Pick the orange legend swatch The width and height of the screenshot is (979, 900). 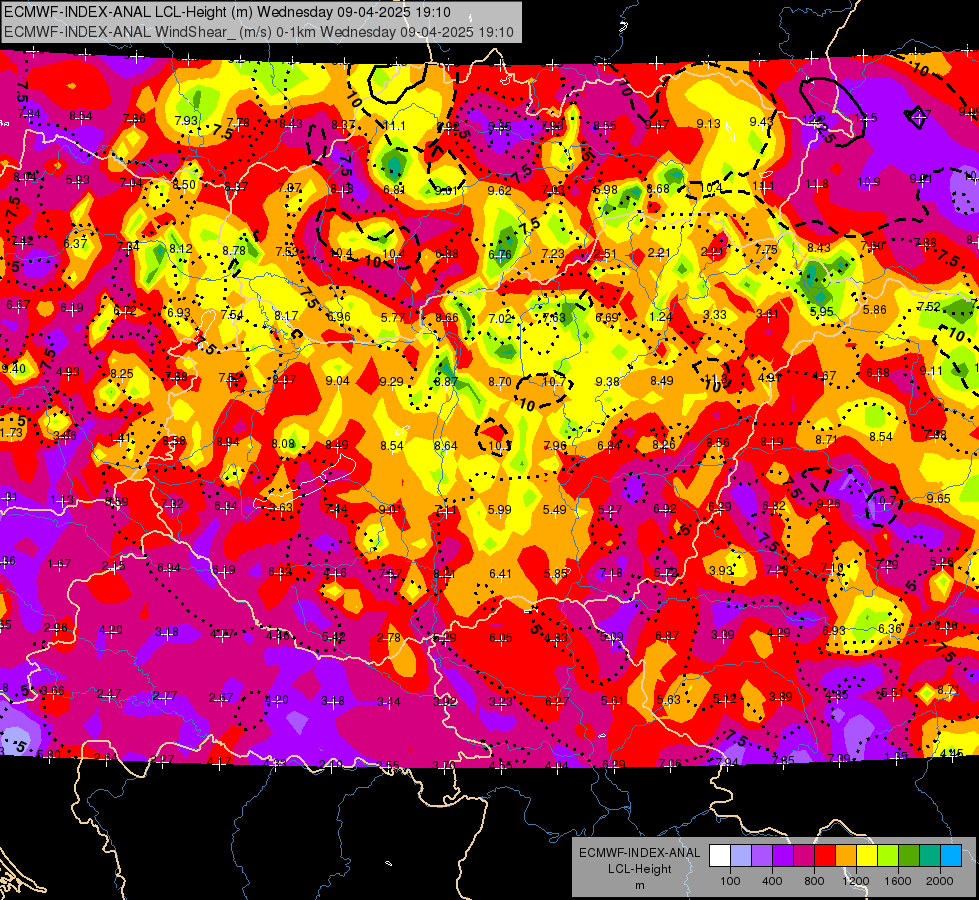[846, 856]
